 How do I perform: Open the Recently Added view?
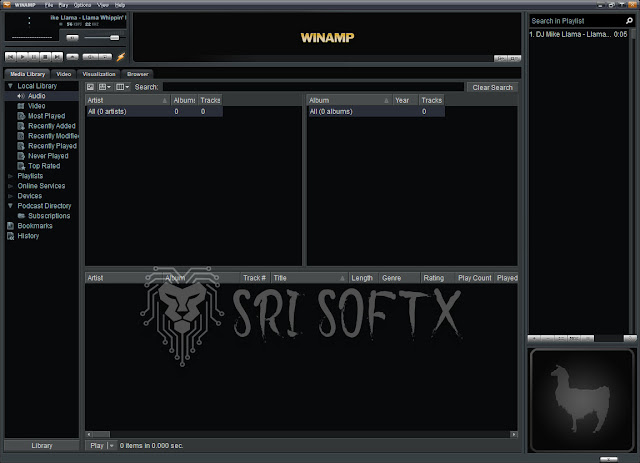pyautogui.click(x=51, y=126)
